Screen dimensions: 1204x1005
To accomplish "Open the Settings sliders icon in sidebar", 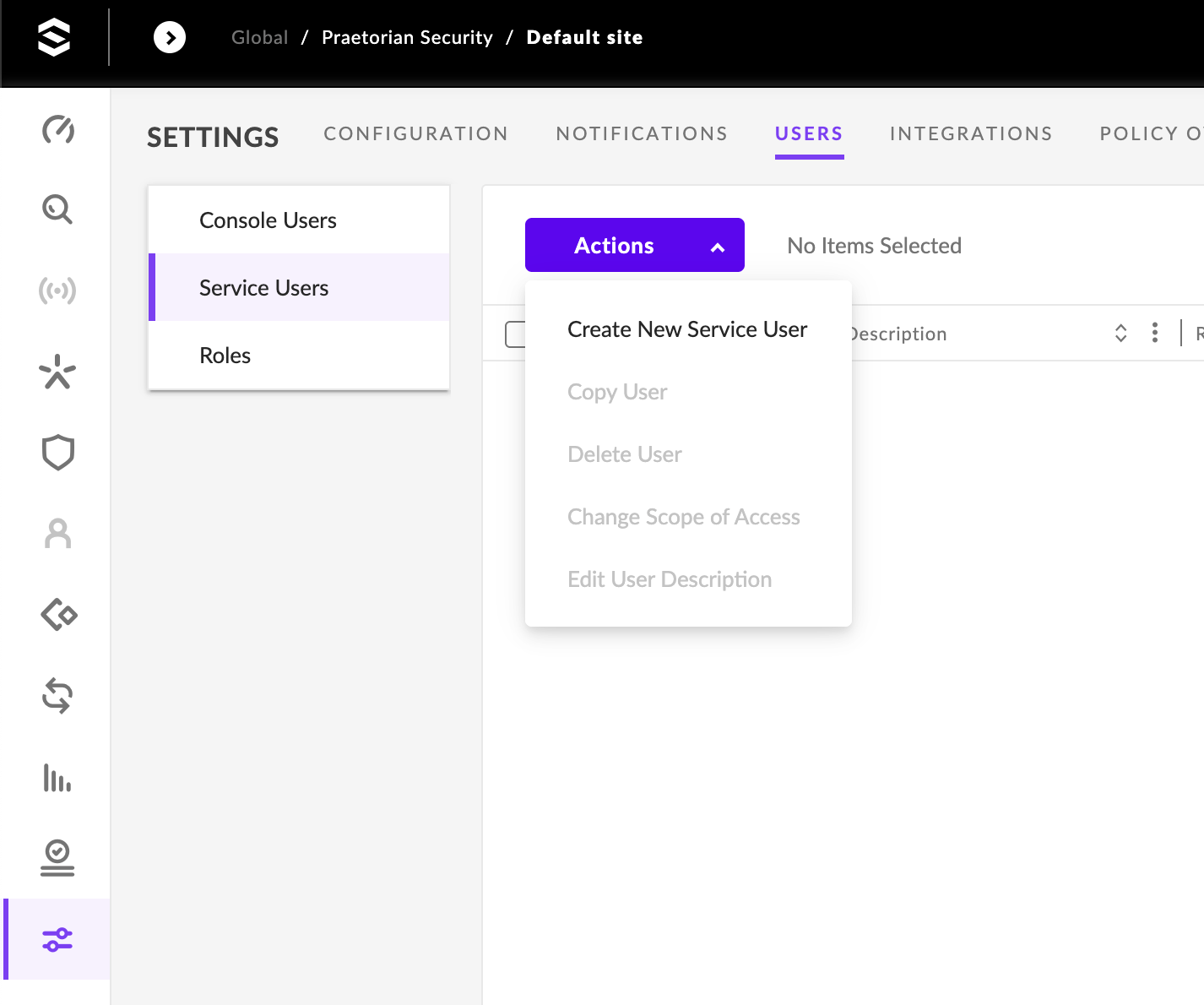I will click(57, 939).
